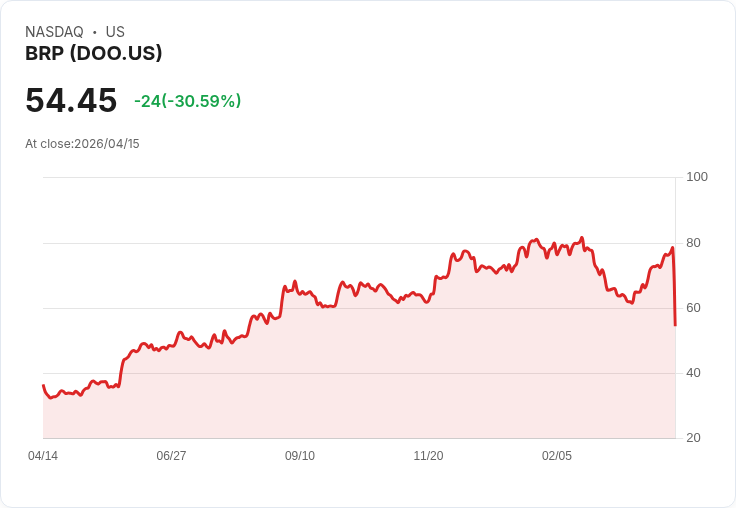Click the 60 y-axis price label
Screen dimensions: 736x508
pos(693,308)
